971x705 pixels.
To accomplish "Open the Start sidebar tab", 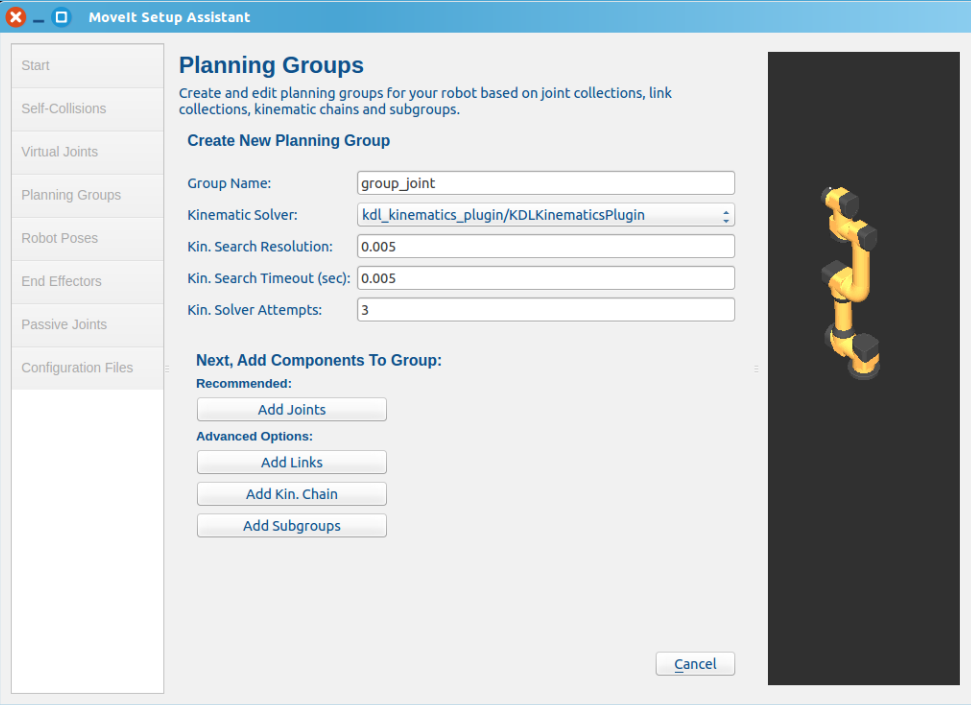I will (87, 66).
